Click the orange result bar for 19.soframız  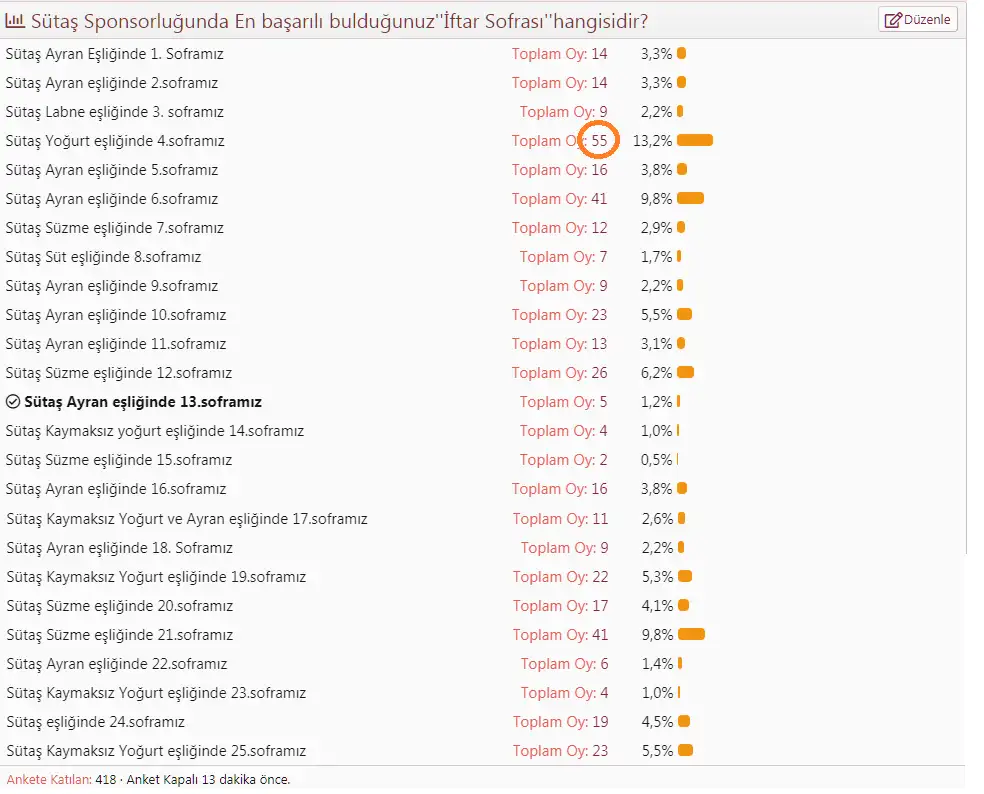pyautogui.click(x=685, y=576)
